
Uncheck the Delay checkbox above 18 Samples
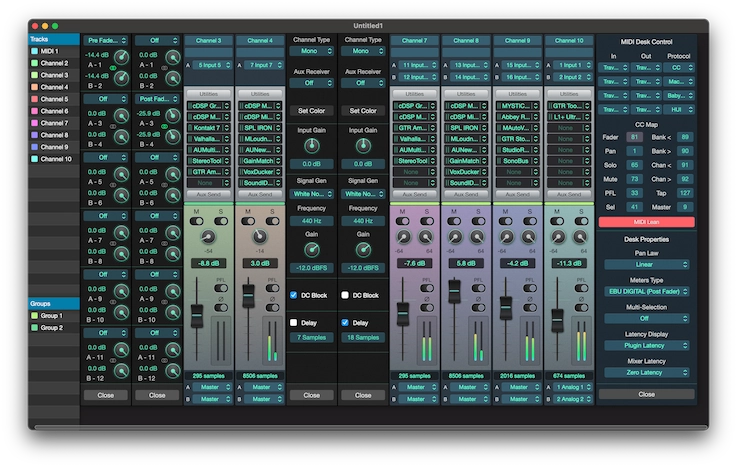click(x=345, y=322)
